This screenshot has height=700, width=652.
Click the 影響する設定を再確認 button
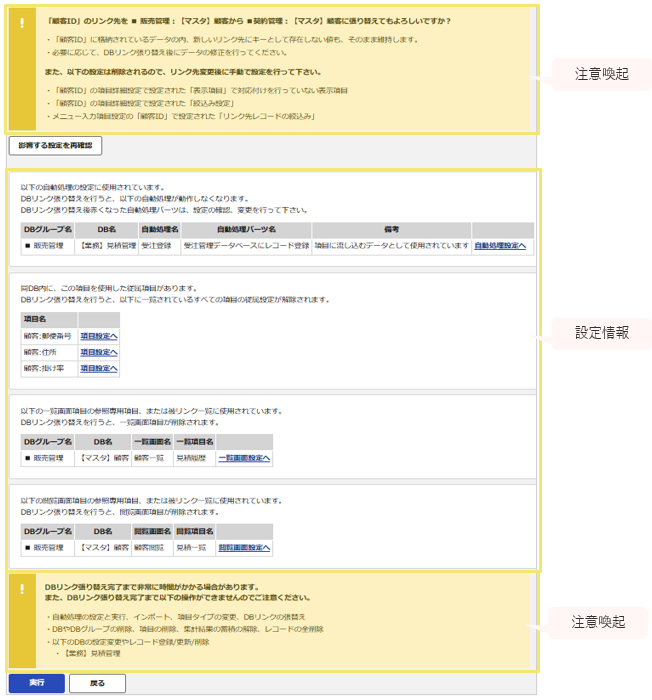click(x=55, y=146)
